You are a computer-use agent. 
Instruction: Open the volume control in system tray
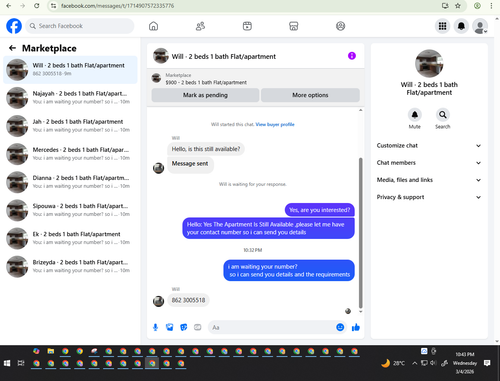point(433,363)
